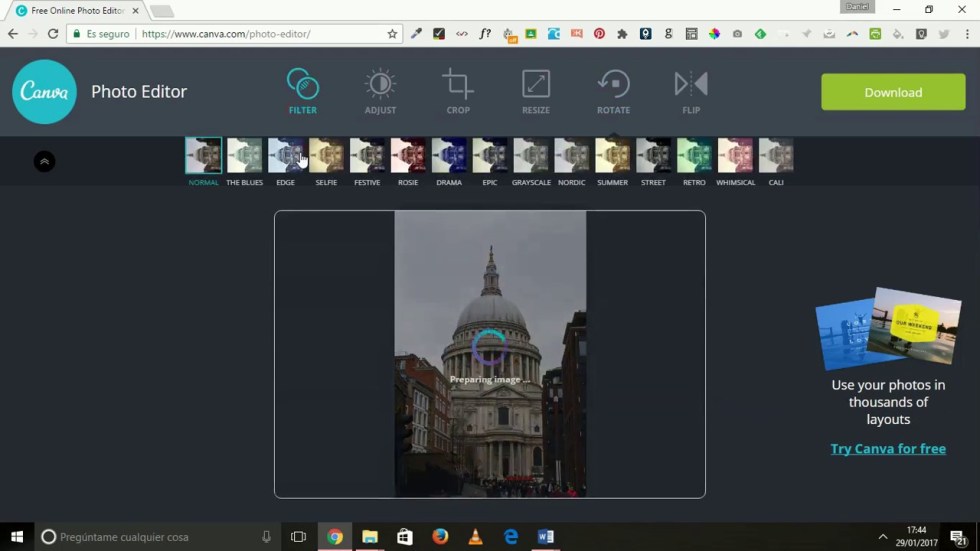The image size is (980, 551).
Task: Click the Canva logo
Action: [x=44, y=92]
